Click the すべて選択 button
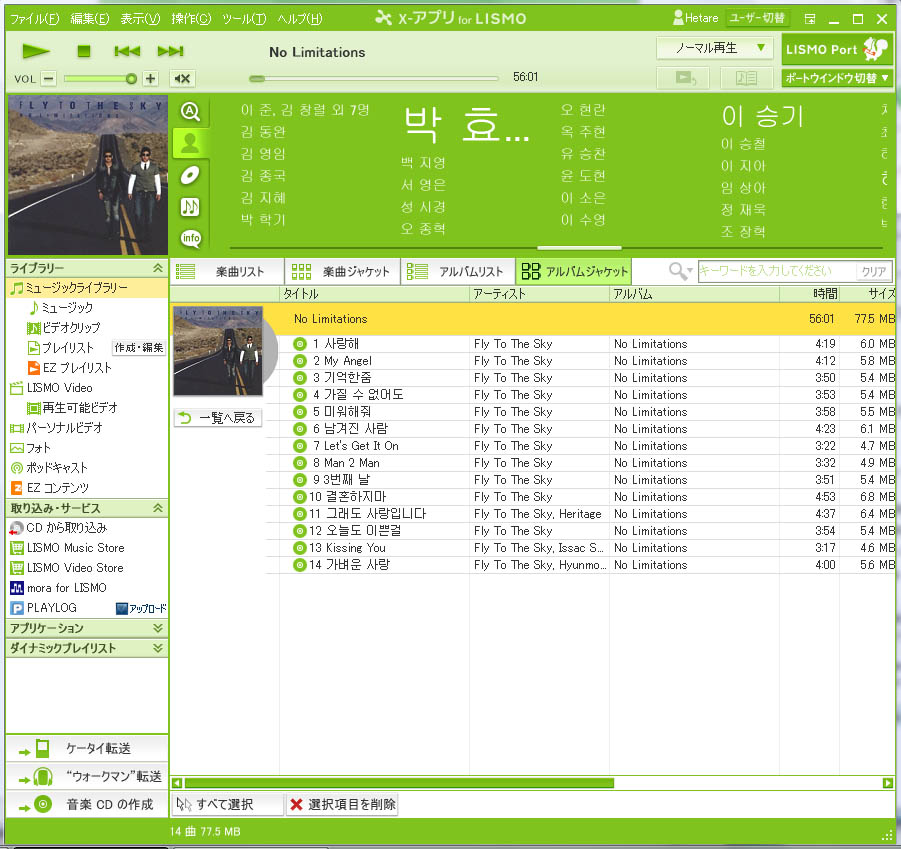The image size is (901, 849). pyautogui.click(x=228, y=804)
